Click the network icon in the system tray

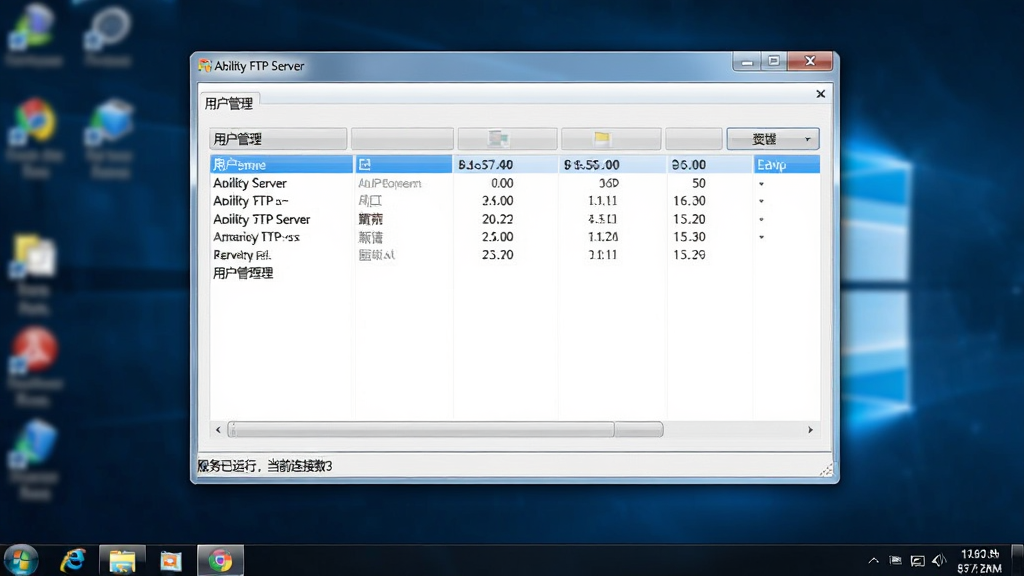[x=918, y=560]
